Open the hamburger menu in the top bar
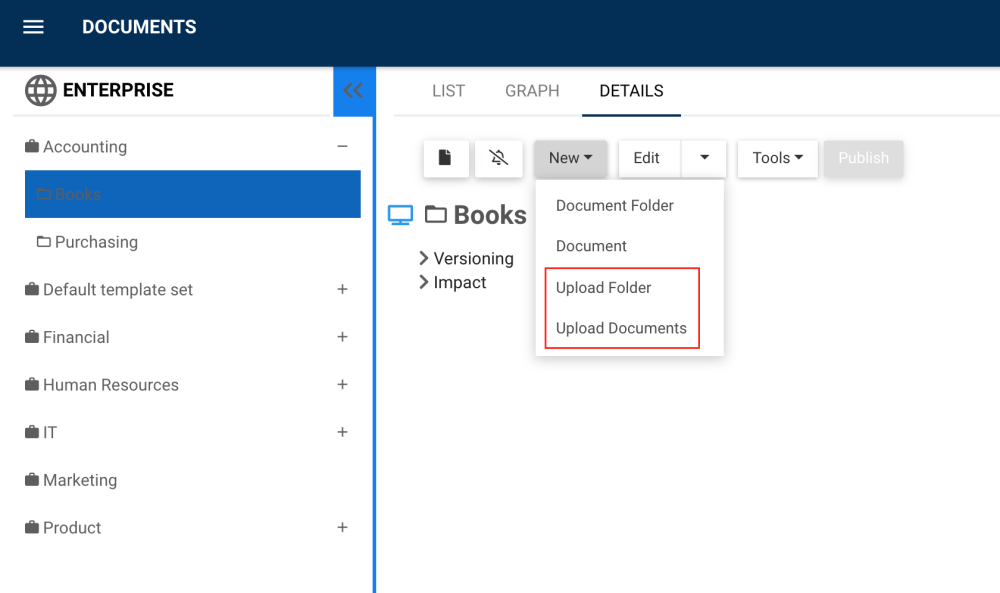The width and height of the screenshot is (1000, 593). coord(33,27)
